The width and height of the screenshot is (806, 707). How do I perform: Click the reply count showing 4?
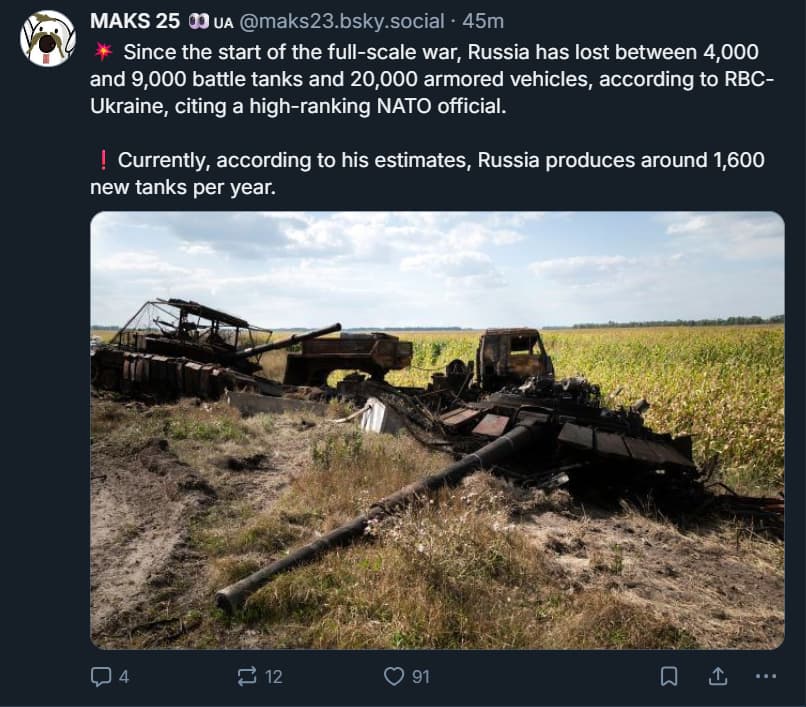124,677
